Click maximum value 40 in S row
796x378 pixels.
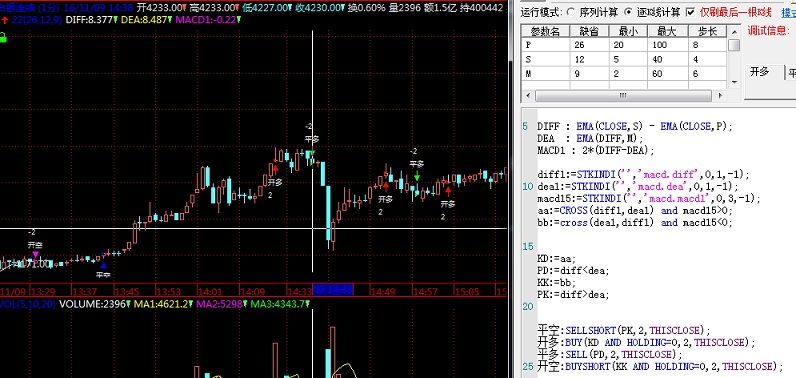667,59
